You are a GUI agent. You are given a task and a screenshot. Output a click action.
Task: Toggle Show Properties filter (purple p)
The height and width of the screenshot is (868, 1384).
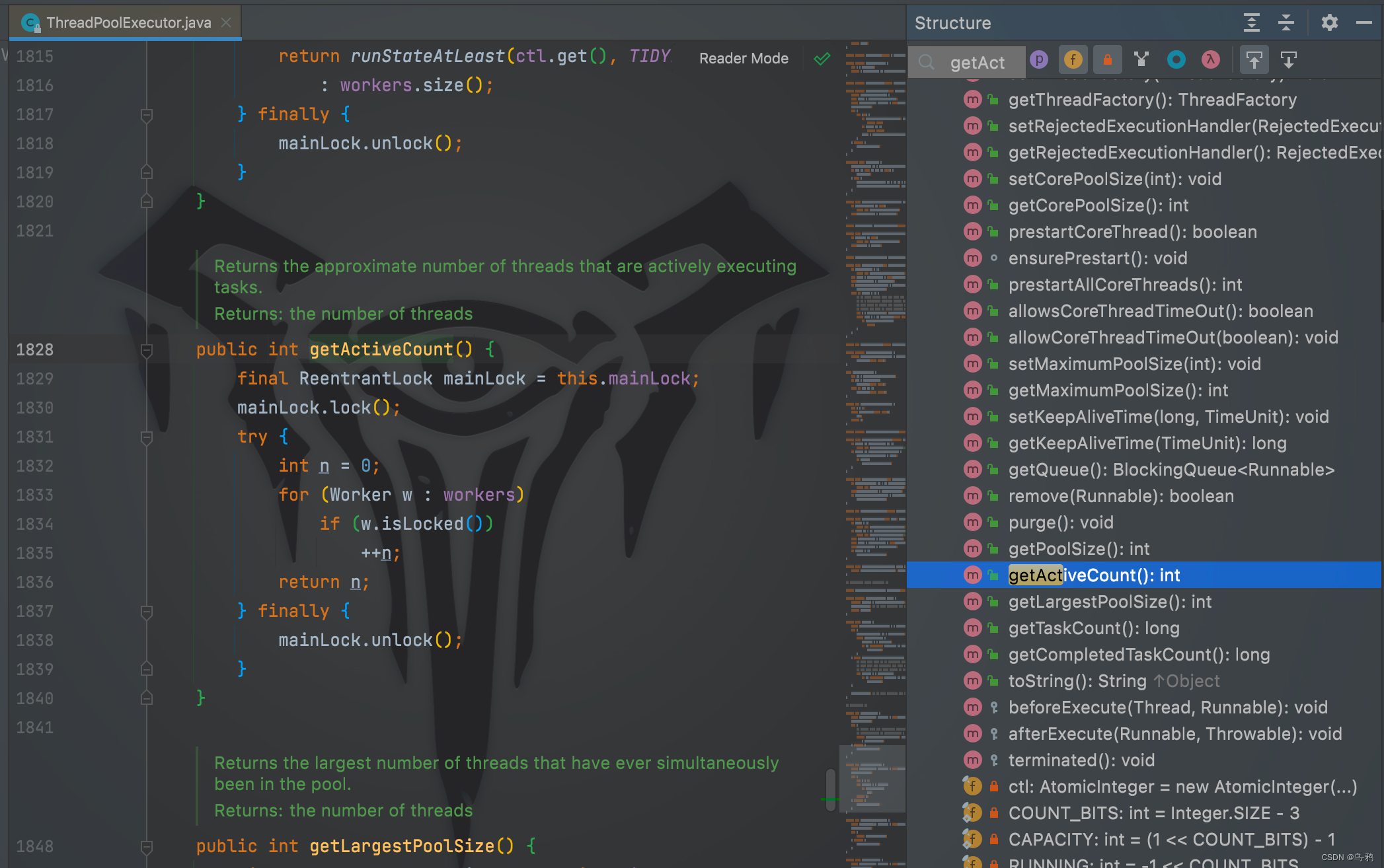coord(1039,60)
